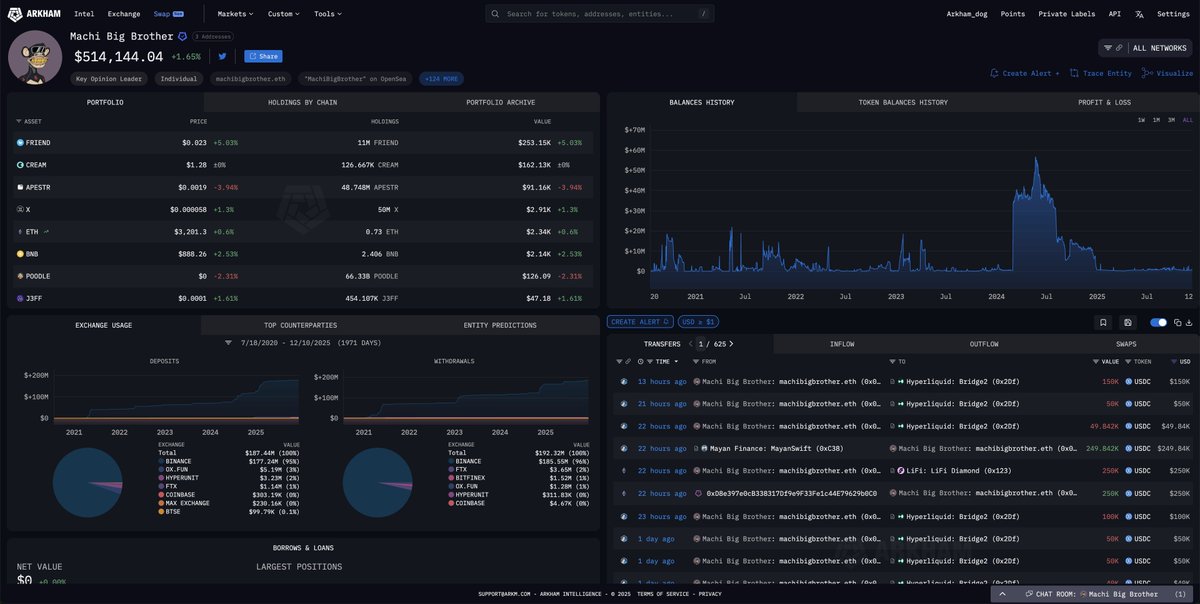Click the bookmark icon above the transfers table
The image size is (1200, 604).
tap(1102, 322)
